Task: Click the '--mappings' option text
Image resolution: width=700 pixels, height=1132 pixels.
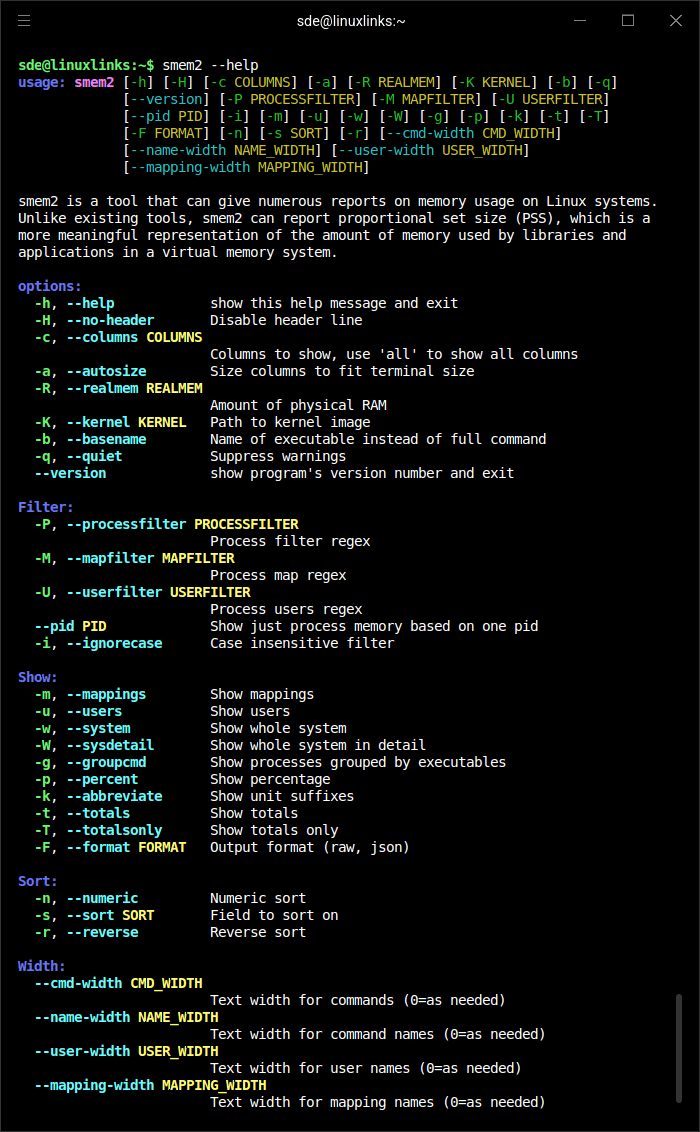Action: tap(106, 695)
